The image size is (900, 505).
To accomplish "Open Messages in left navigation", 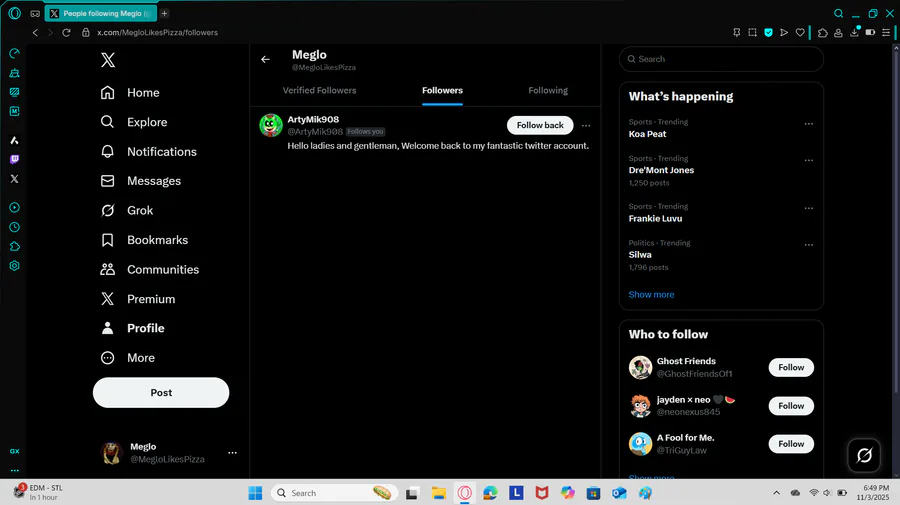I will 141,181.
